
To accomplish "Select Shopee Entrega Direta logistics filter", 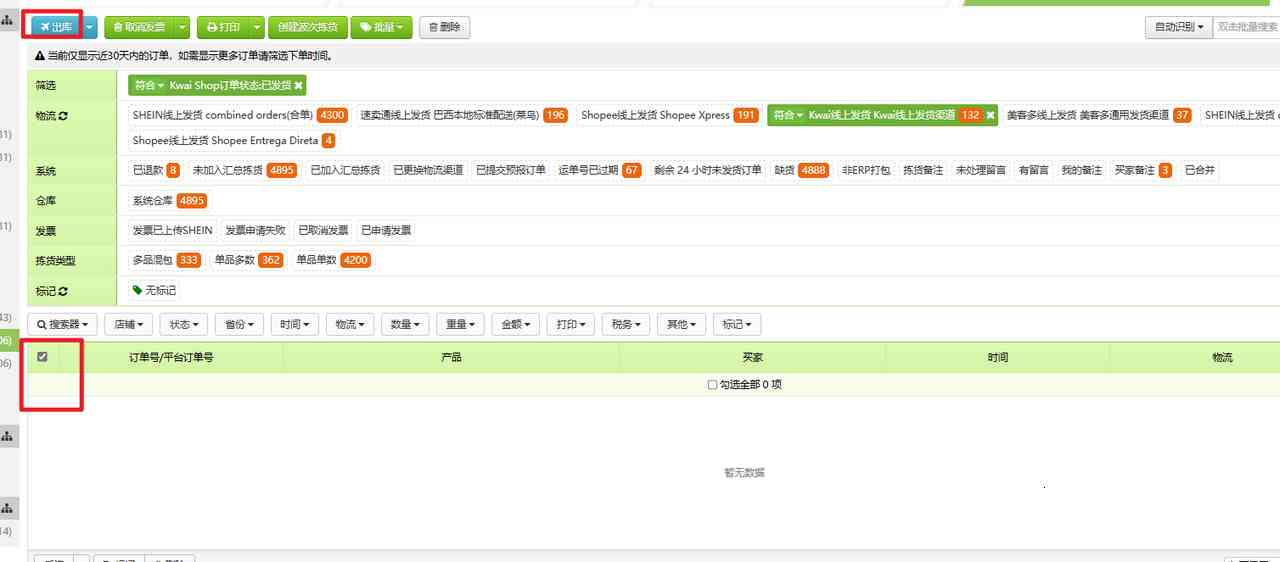I will [233, 141].
